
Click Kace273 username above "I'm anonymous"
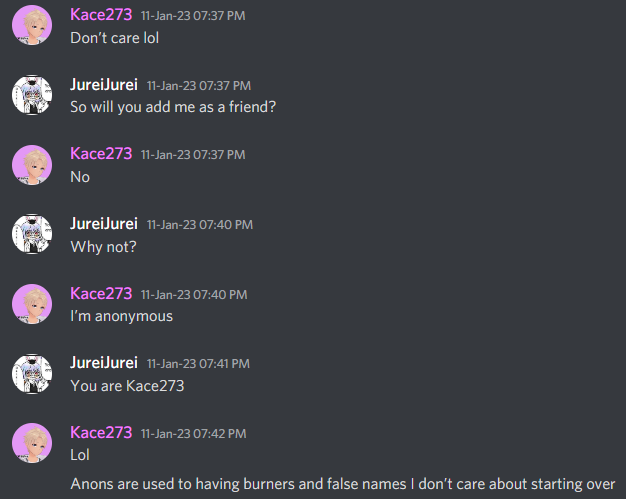101,293
